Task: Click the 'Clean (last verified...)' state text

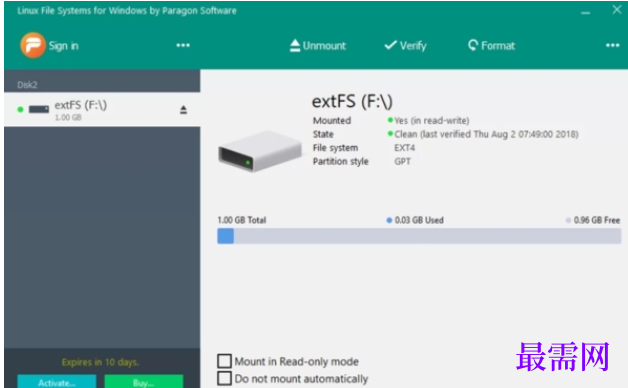Action: (x=486, y=134)
